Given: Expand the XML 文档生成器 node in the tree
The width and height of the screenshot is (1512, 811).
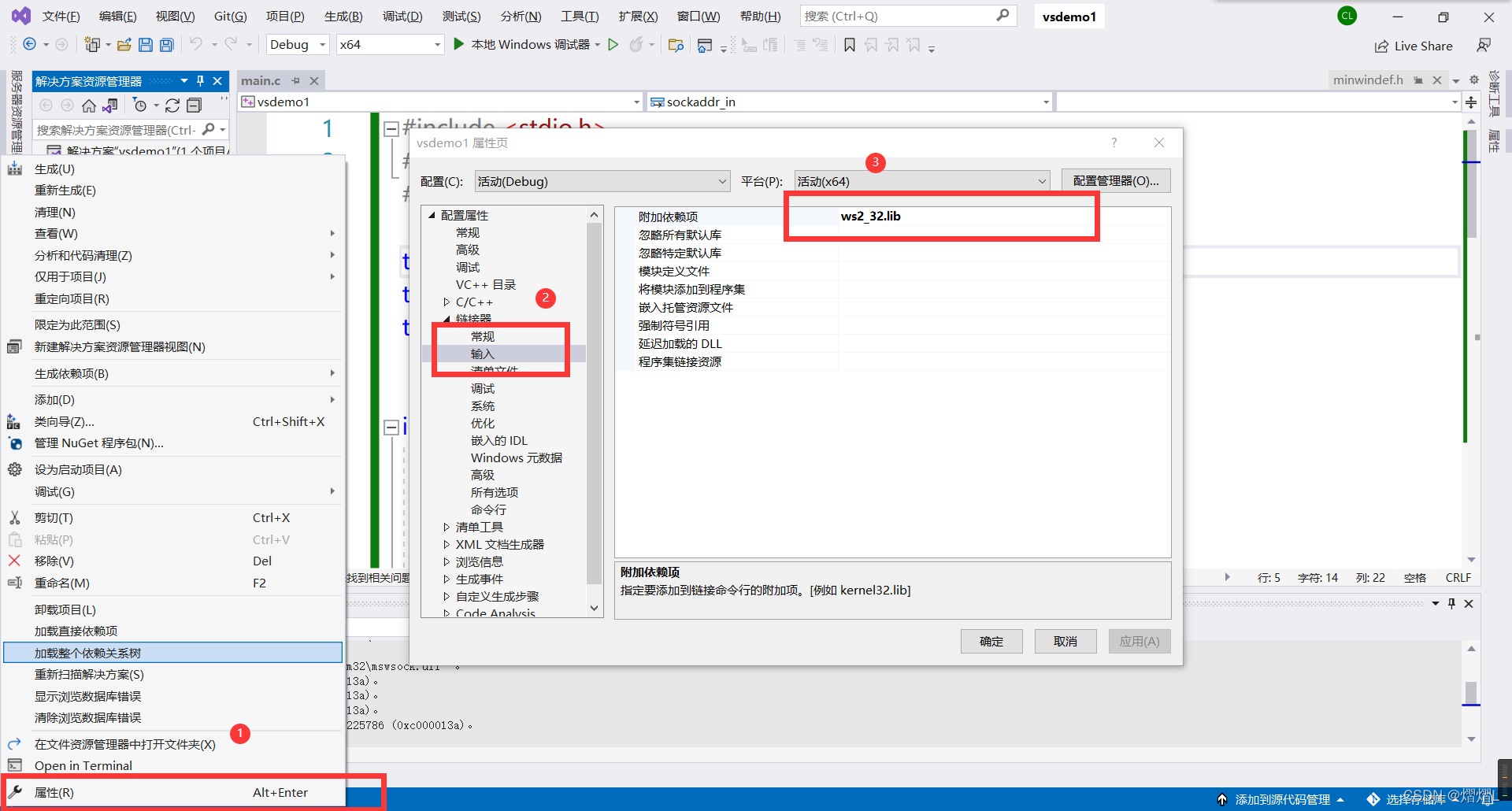Looking at the screenshot, I should pos(447,545).
